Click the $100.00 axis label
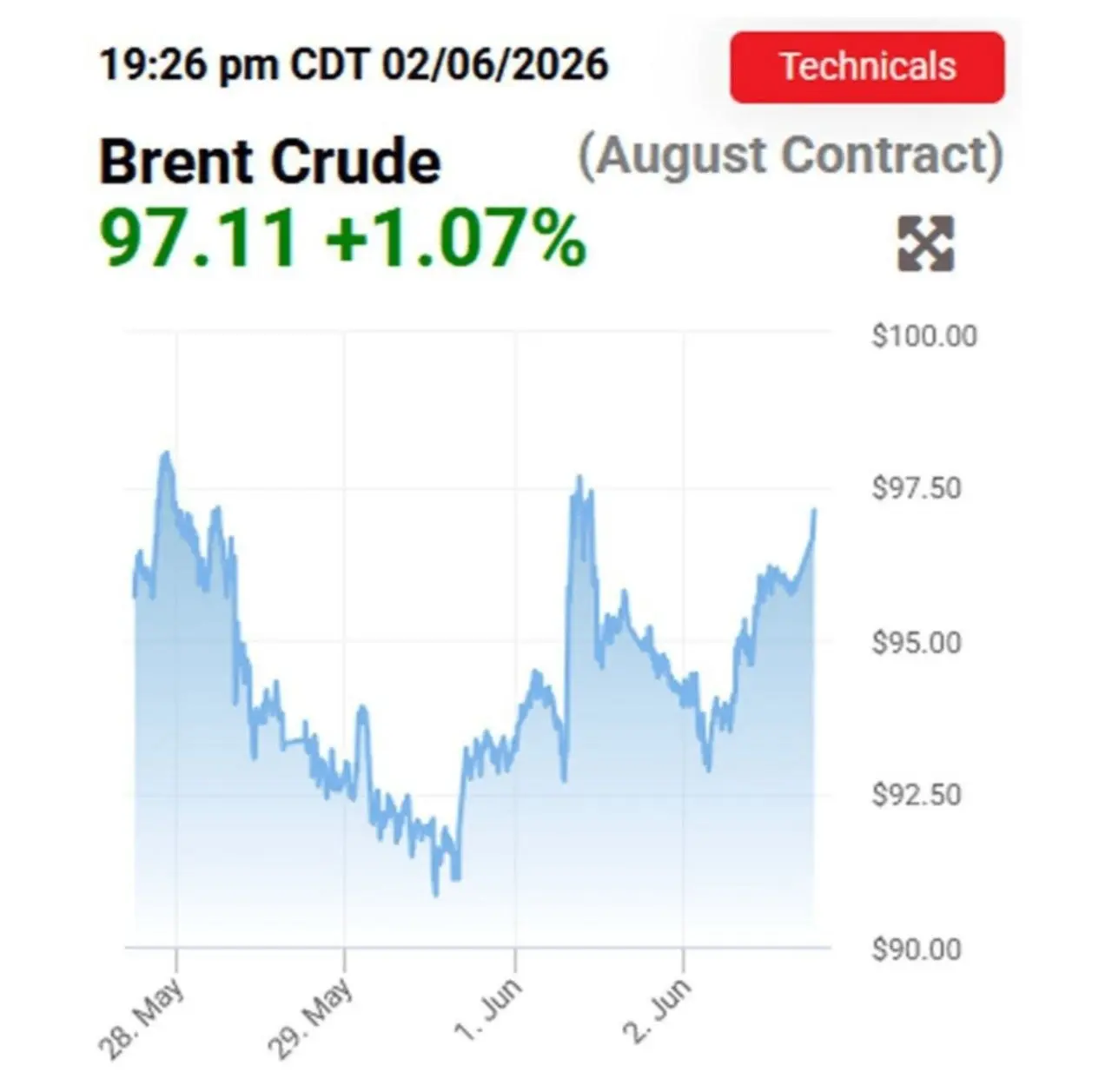Viewport: 1112px width, 1092px height. [x=924, y=335]
